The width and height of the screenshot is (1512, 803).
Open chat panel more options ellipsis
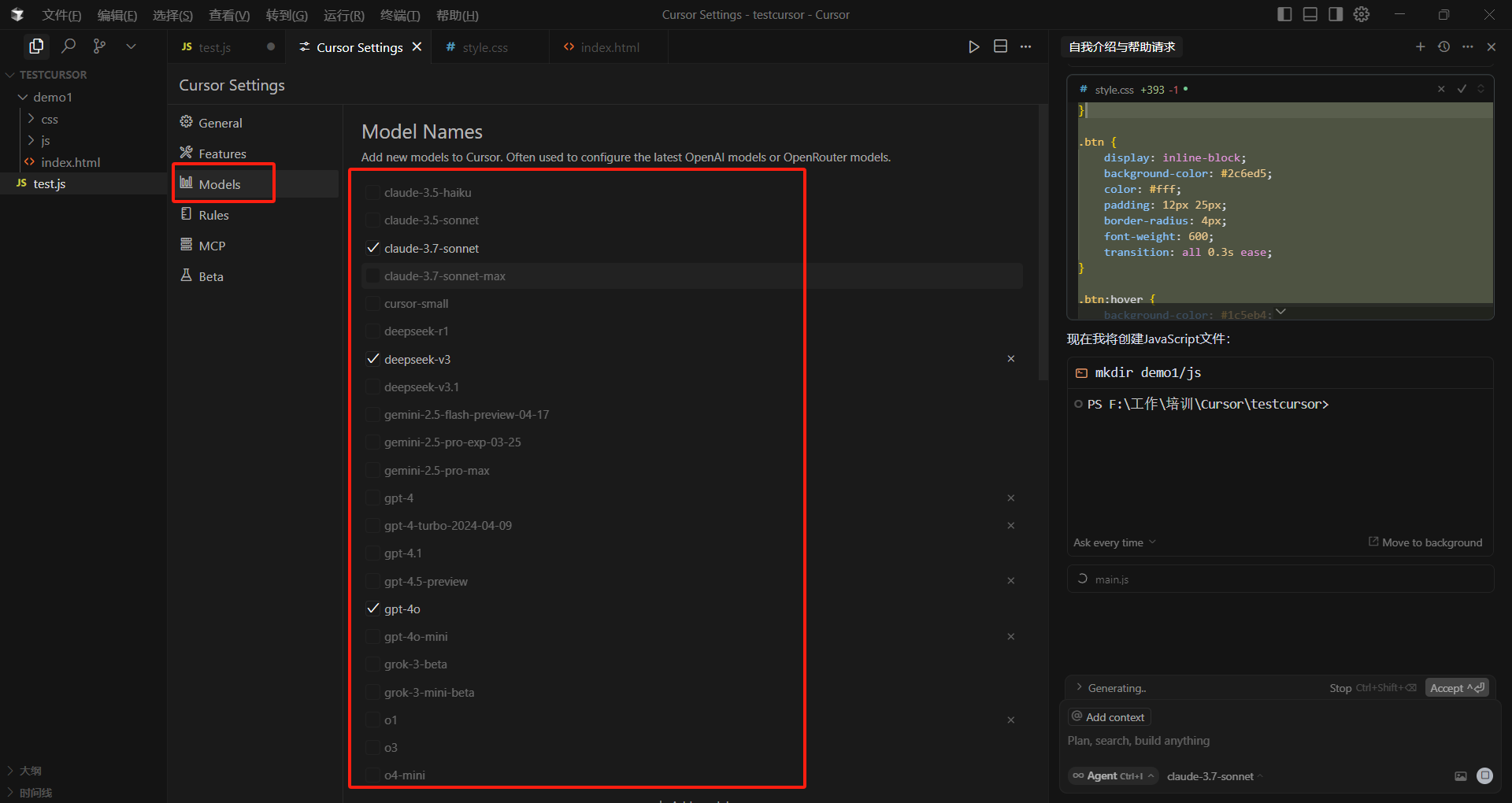[x=1467, y=47]
